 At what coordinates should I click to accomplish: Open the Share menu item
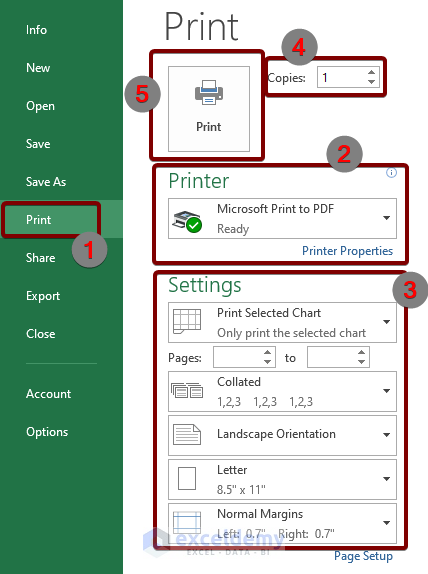(x=41, y=258)
